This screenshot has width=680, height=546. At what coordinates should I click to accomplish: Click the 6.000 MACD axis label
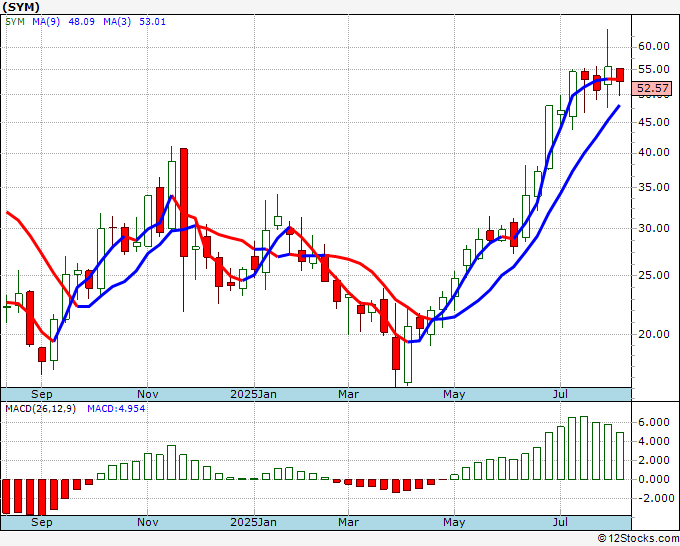point(654,422)
